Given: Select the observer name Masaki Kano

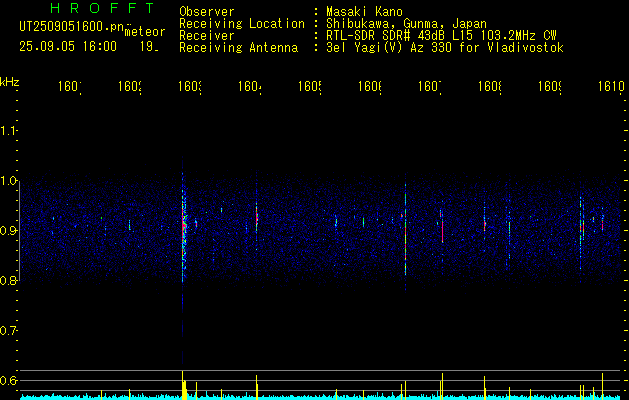Looking at the screenshot, I should [364, 11].
